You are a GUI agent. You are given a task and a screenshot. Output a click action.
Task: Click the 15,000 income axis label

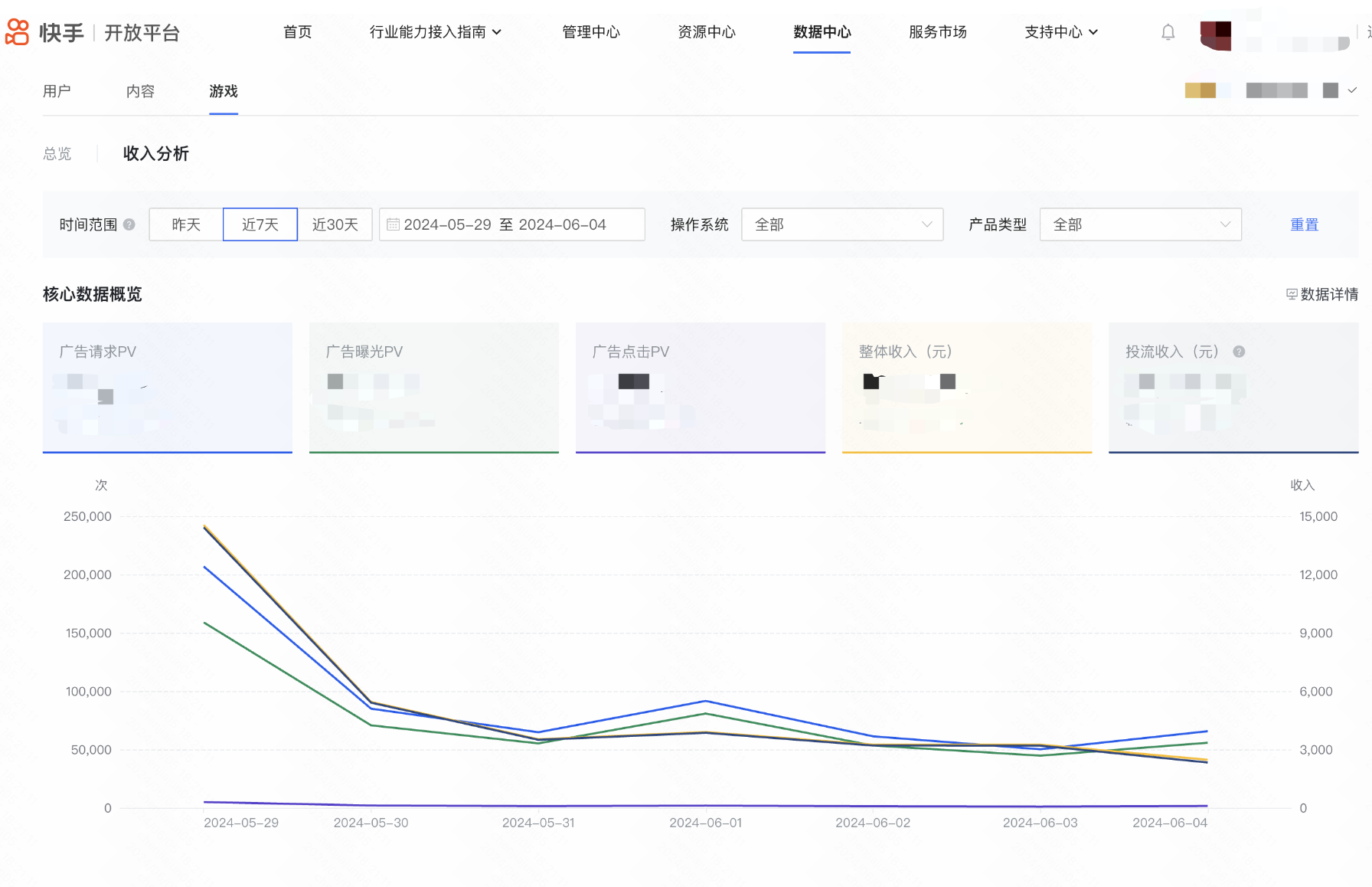[1318, 516]
